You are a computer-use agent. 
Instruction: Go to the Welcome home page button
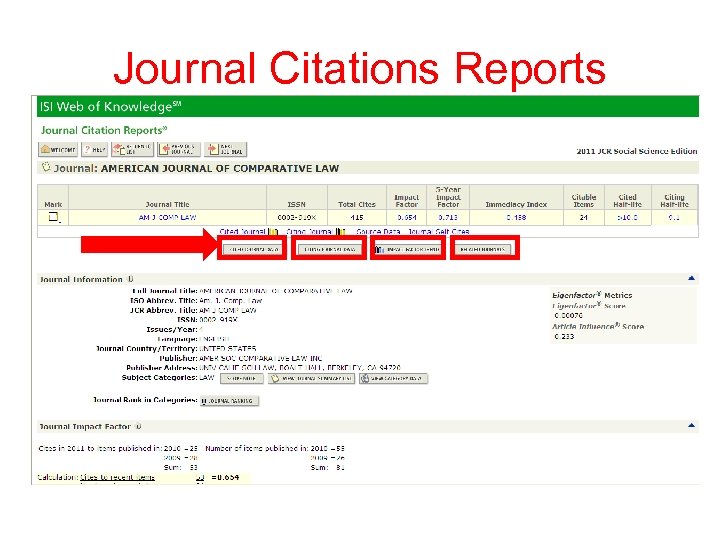coord(58,149)
